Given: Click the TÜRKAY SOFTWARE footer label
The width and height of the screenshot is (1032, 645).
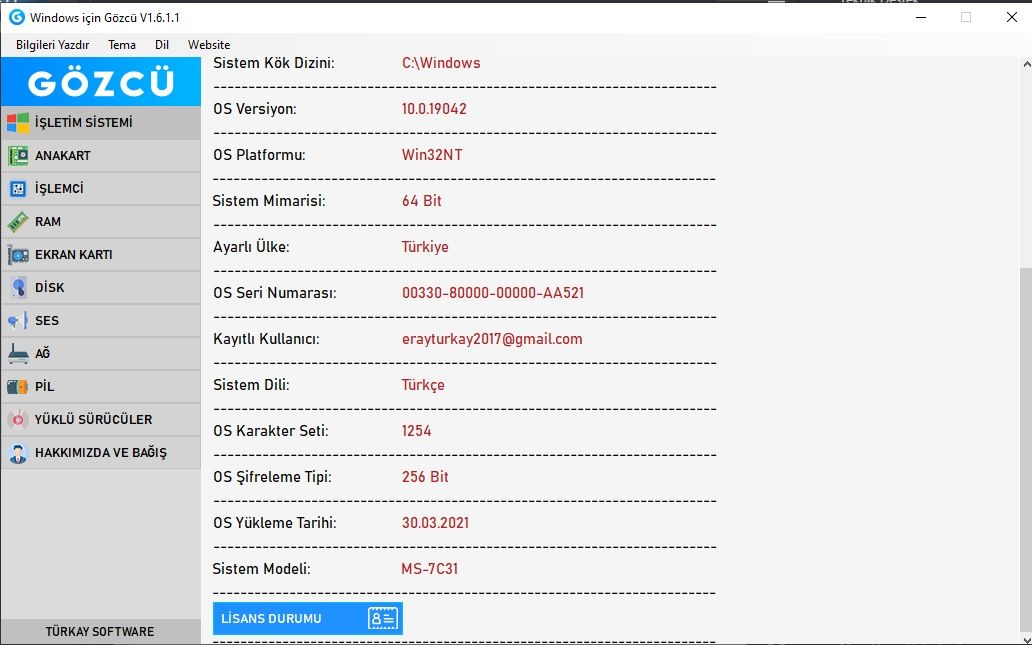Looking at the screenshot, I should click(x=100, y=631).
